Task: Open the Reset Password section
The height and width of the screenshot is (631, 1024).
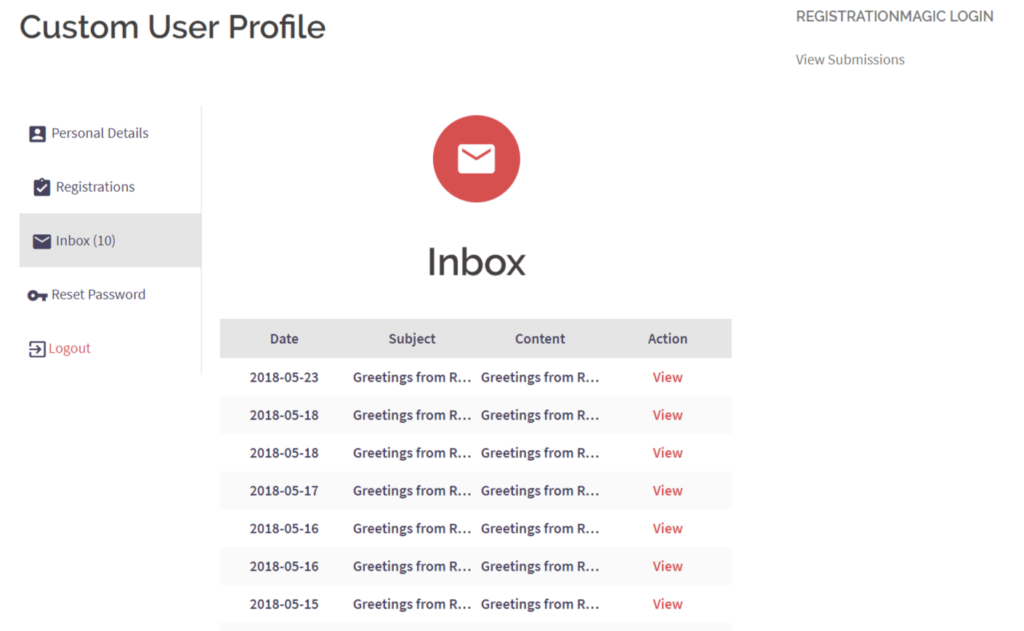Action: [x=99, y=295]
